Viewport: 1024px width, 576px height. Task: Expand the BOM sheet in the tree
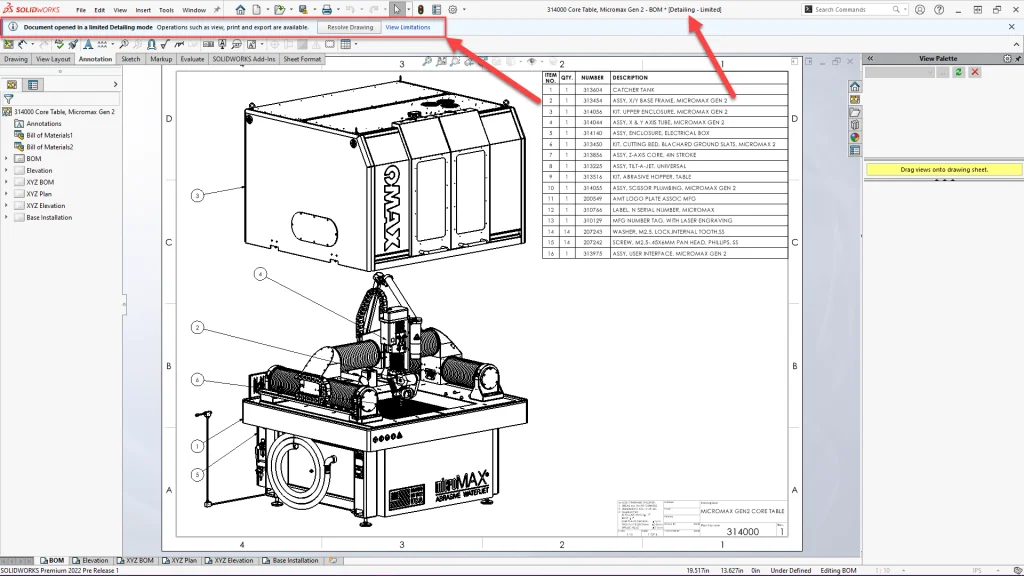pyautogui.click(x=7, y=158)
